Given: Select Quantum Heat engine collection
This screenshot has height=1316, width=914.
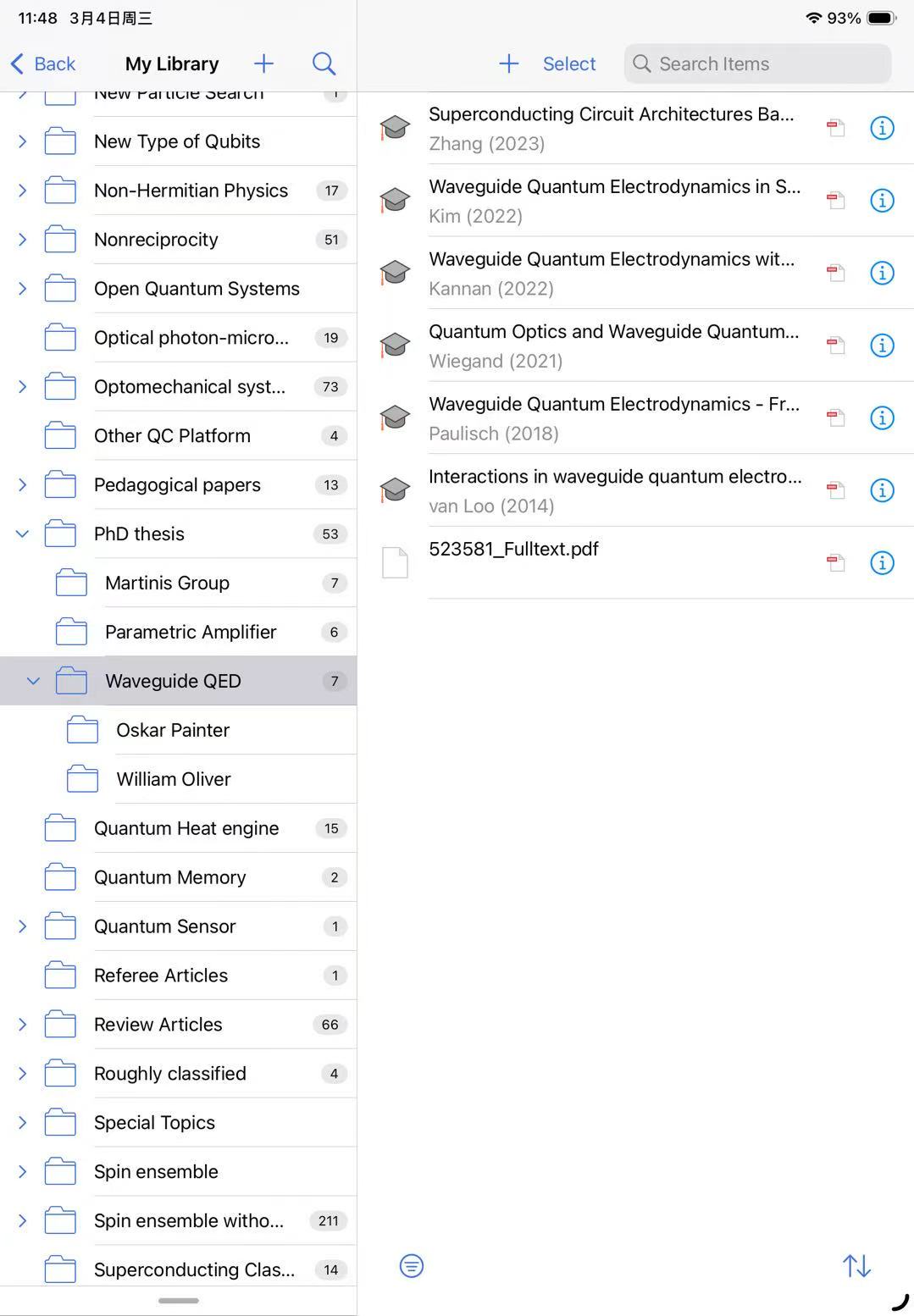Looking at the screenshot, I should click(x=178, y=828).
